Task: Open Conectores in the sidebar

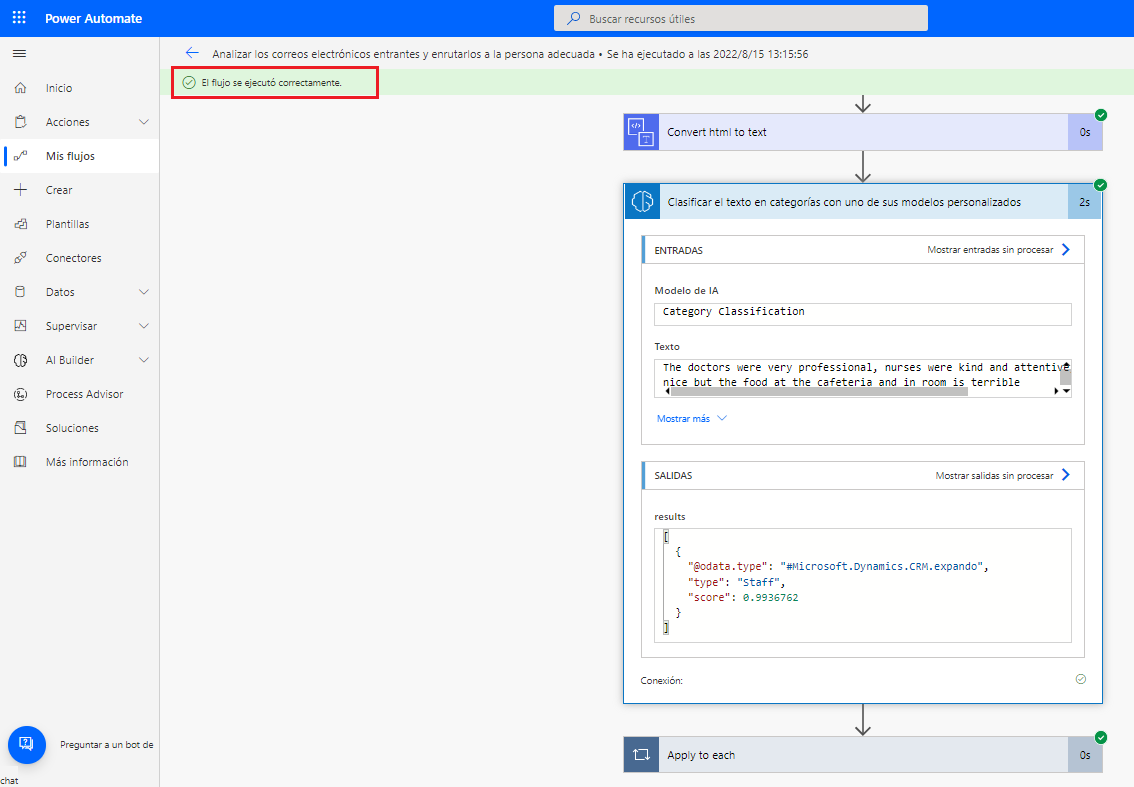Action: click(80, 258)
